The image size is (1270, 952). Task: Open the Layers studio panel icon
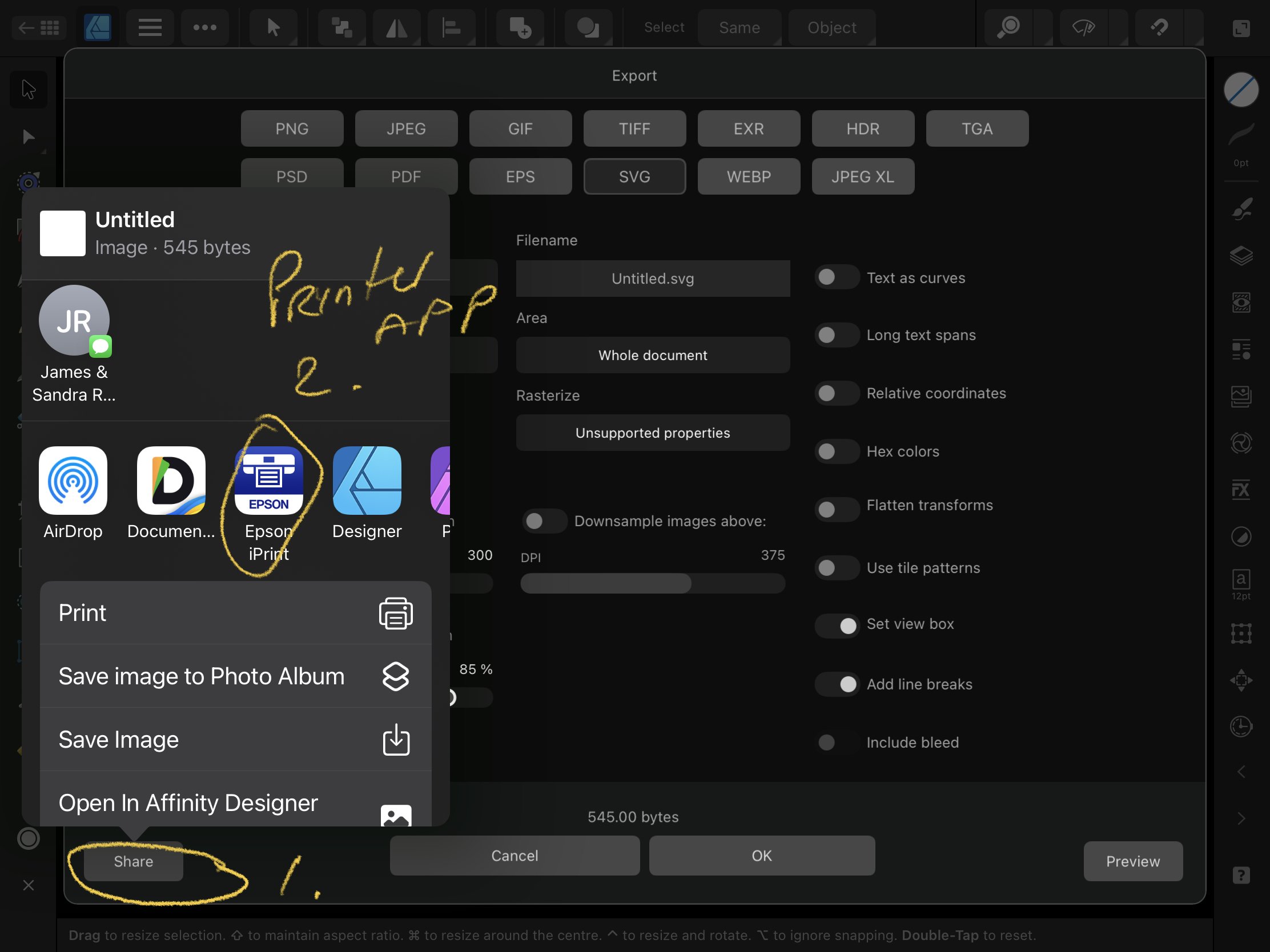tap(1241, 255)
